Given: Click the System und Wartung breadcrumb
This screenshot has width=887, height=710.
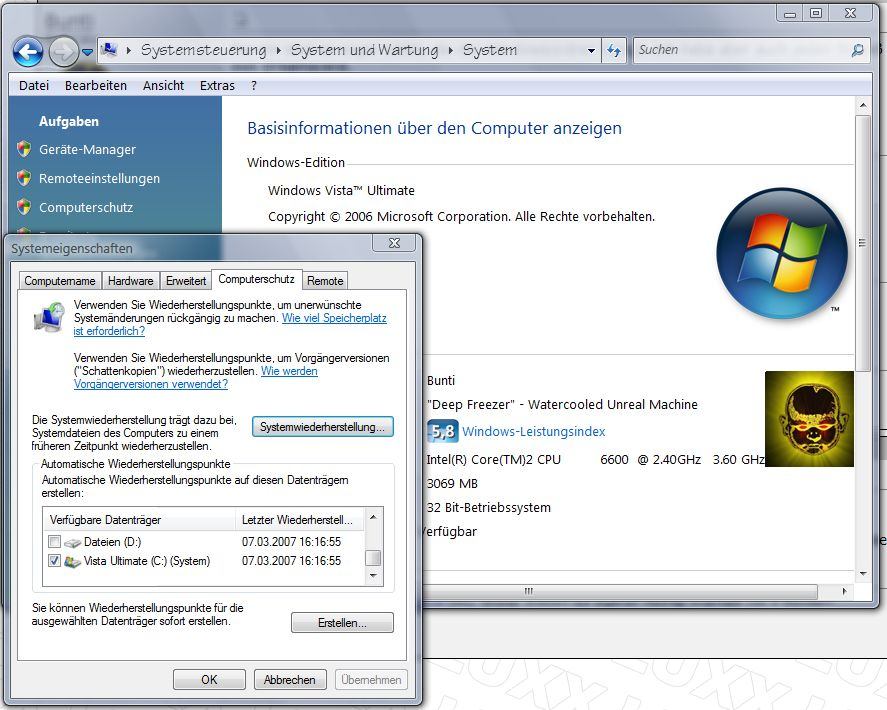Looking at the screenshot, I should pyautogui.click(x=365, y=50).
